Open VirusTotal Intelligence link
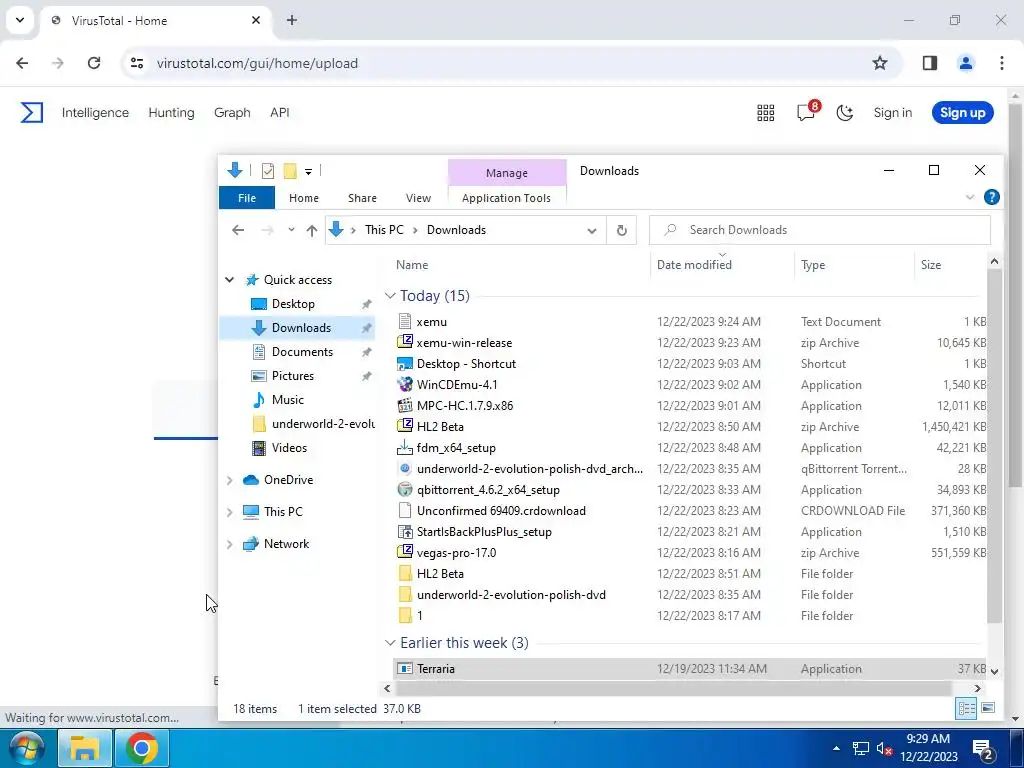1024x768 pixels. (x=95, y=113)
